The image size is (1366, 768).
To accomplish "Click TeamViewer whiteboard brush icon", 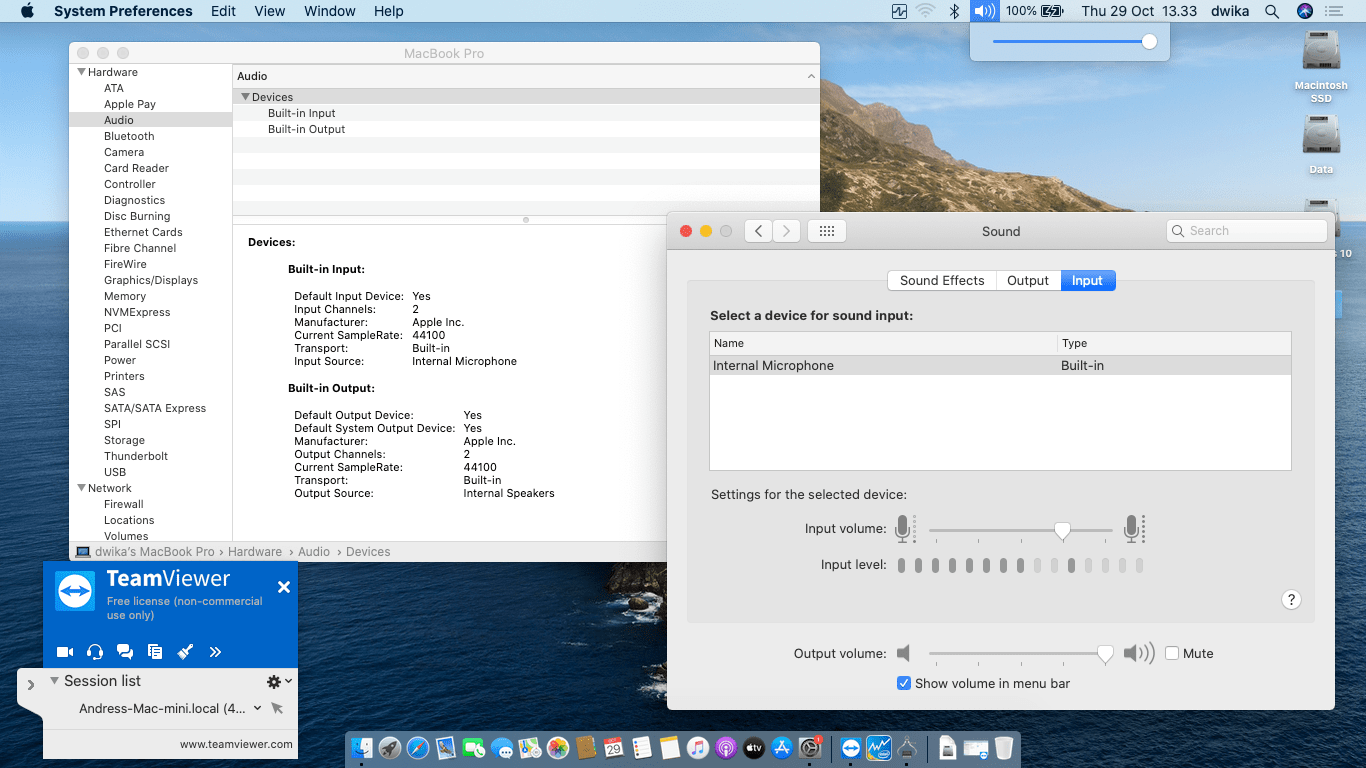I will point(185,652).
